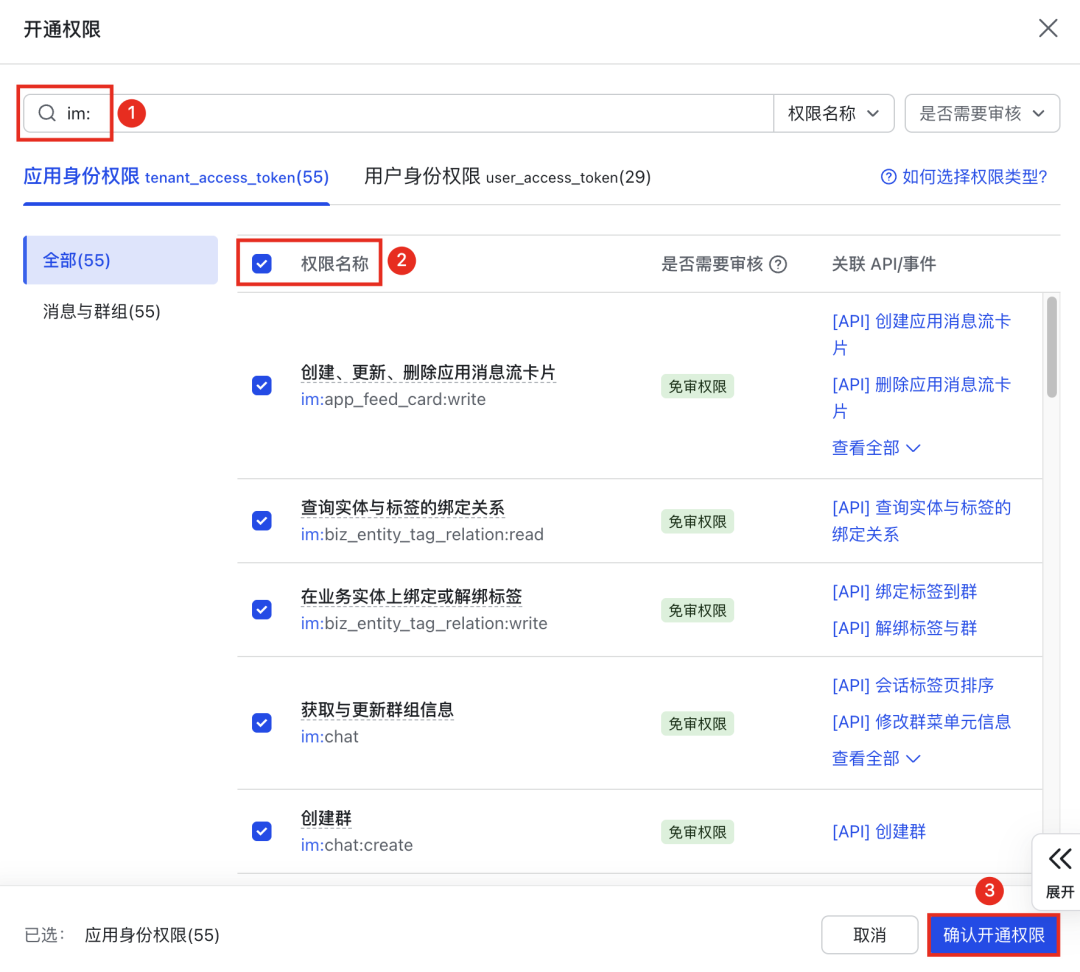Image resolution: width=1080 pixels, height=972 pixels.
Task: Click the question-mark icon beside 如何选择权限类型
Action: pos(888,177)
